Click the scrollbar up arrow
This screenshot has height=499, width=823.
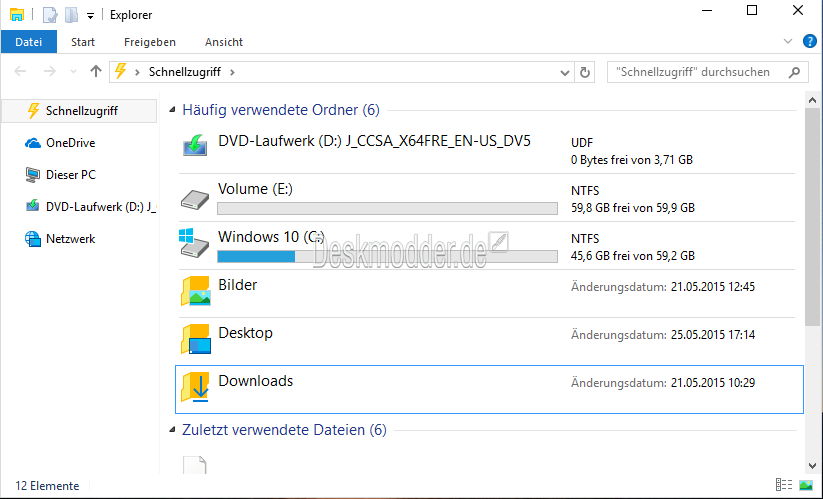[x=812, y=100]
